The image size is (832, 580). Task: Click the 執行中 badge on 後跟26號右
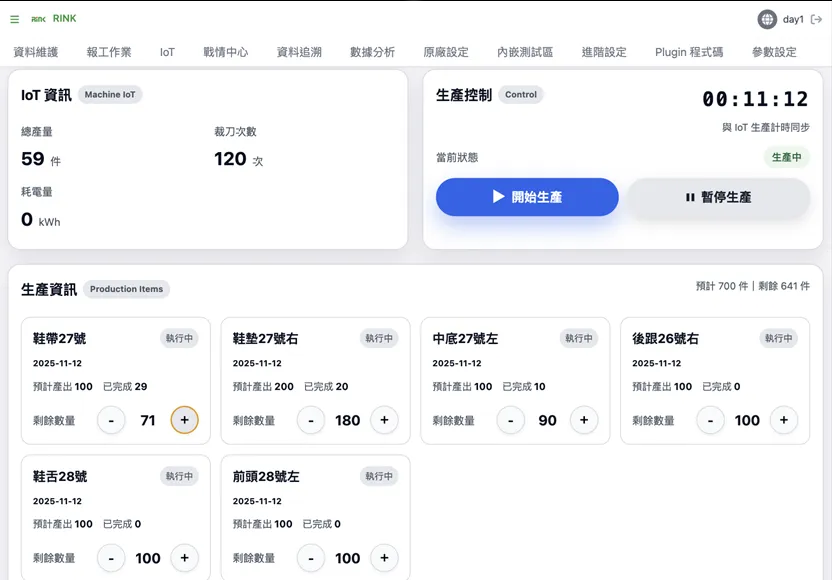click(x=779, y=338)
